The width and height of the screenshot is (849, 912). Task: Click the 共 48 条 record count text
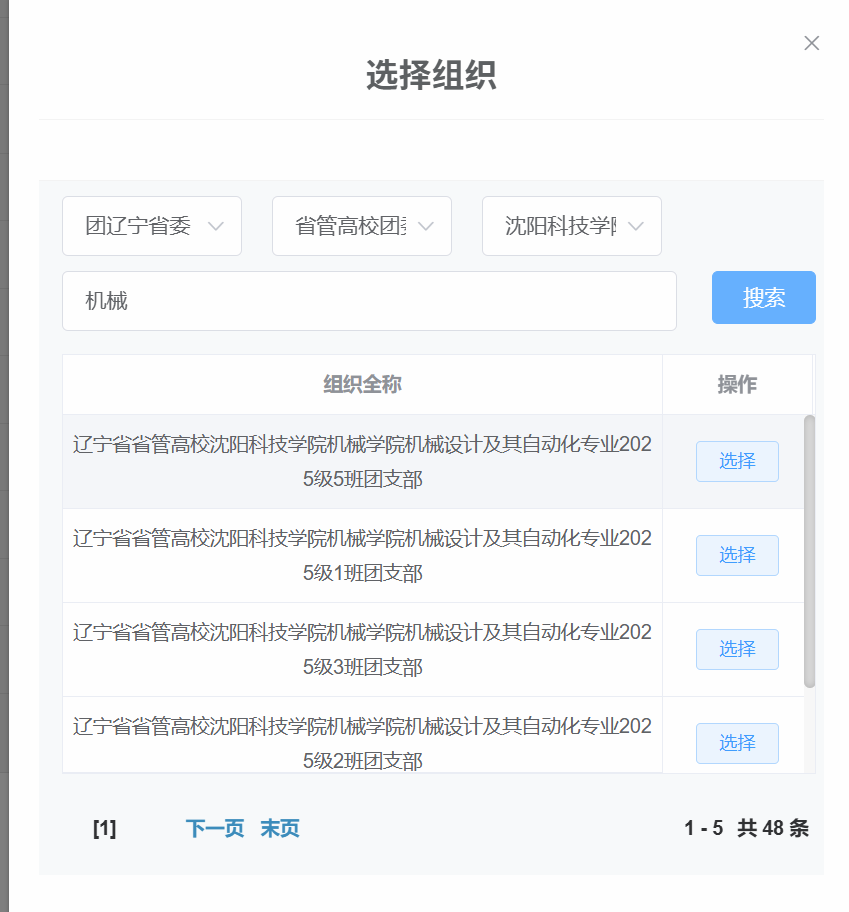[772, 829]
